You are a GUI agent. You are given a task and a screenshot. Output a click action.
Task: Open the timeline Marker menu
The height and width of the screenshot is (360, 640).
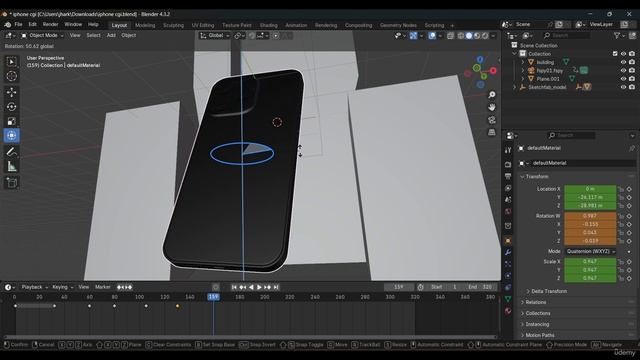(102, 287)
